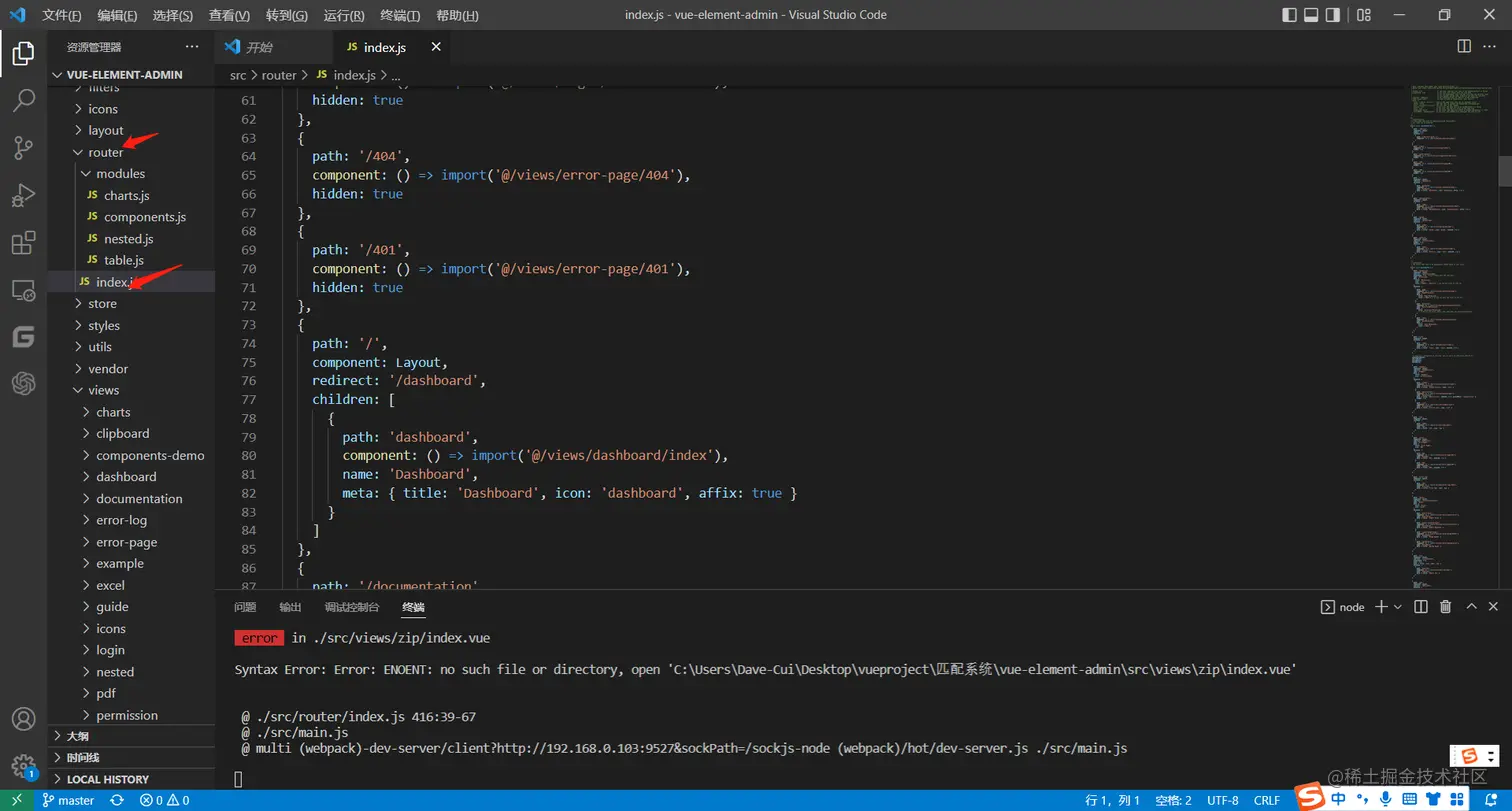Viewport: 1512px width, 811px height.
Task: Synchronize changes in the status bar
Action: [x=117, y=800]
